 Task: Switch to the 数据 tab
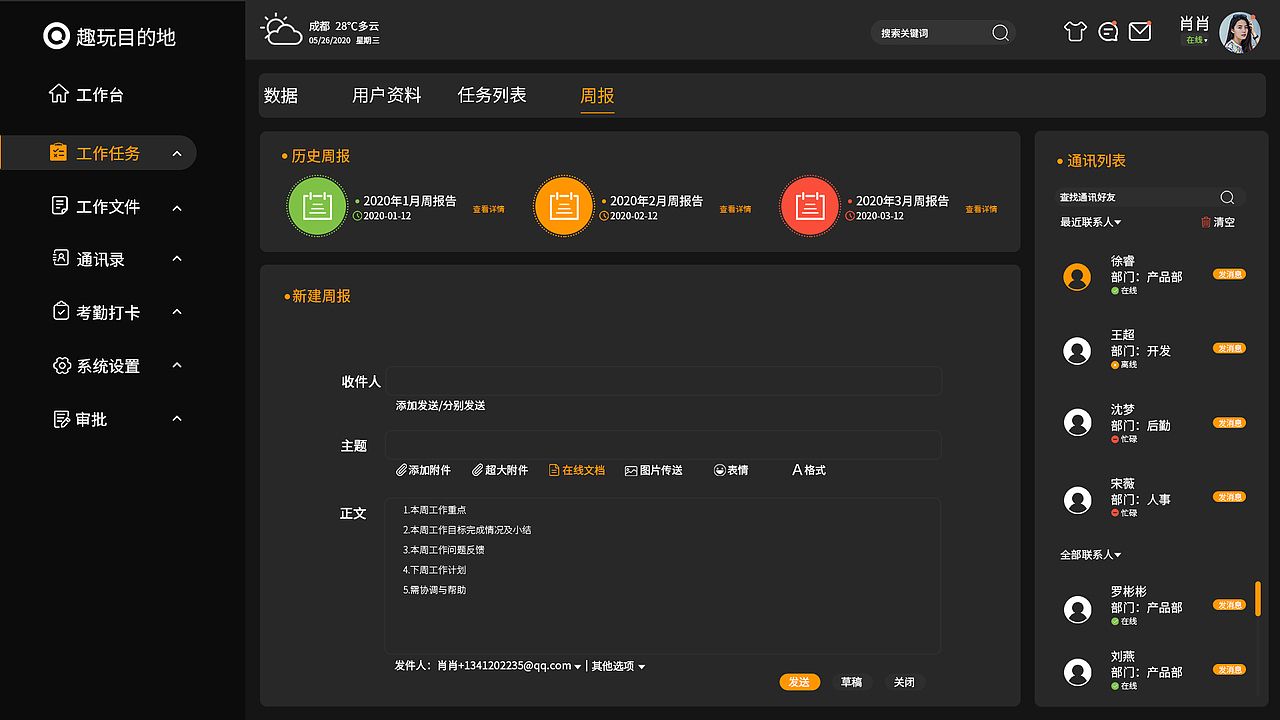coord(281,95)
